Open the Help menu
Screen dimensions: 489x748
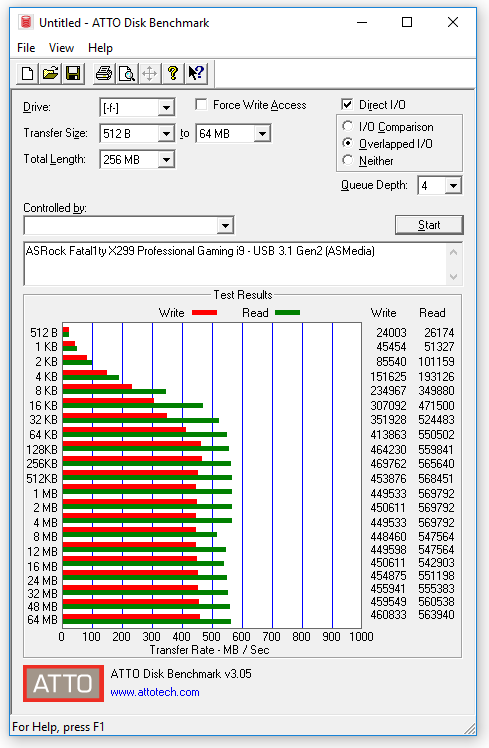pyautogui.click(x=100, y=48)
